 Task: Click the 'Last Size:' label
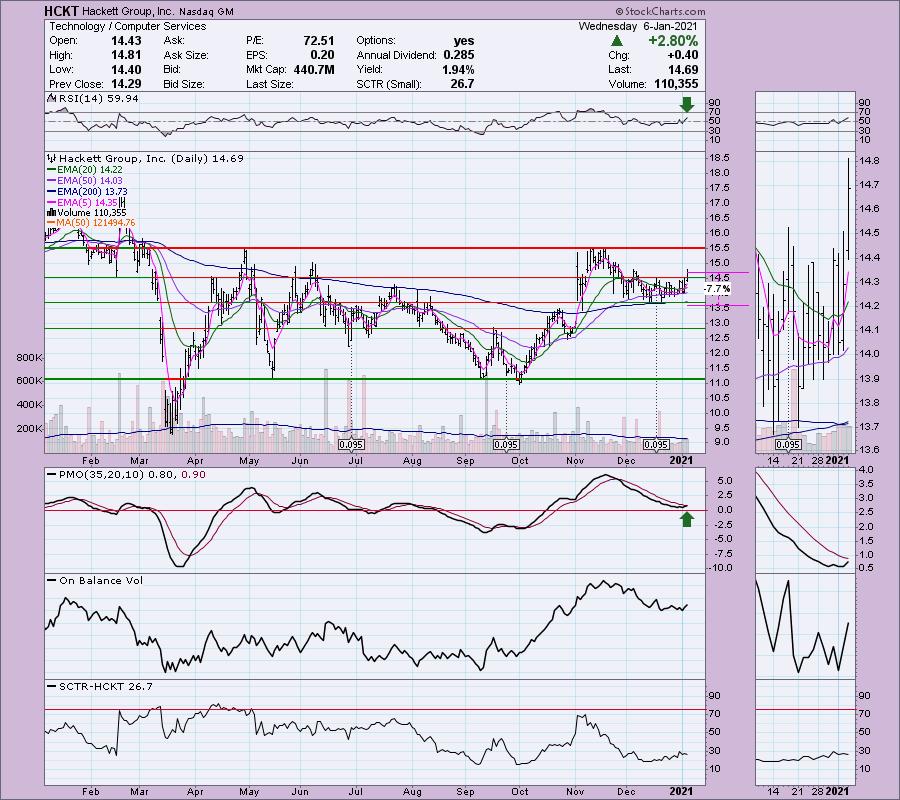[x=270, y=84]
